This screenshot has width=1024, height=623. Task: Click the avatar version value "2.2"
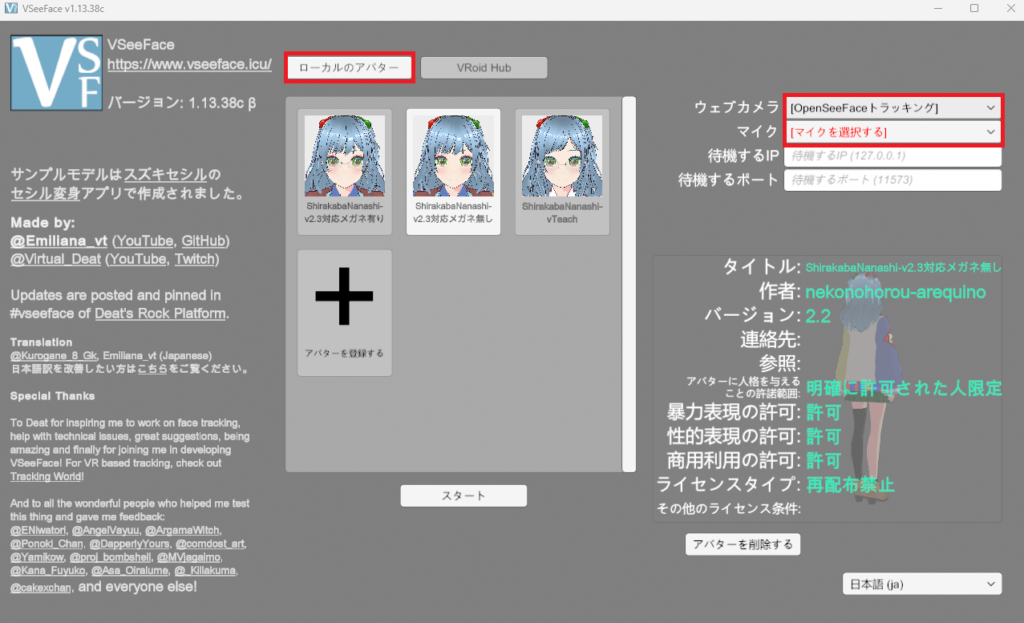818,316
